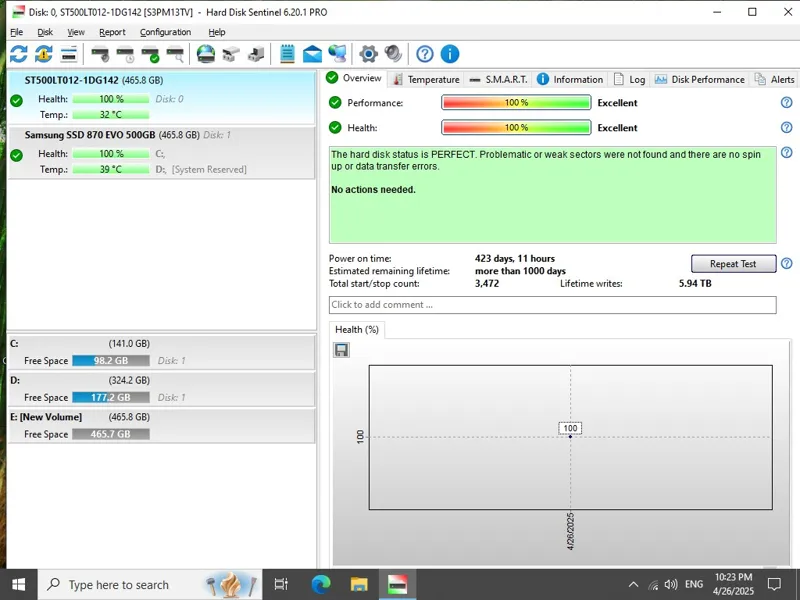The width and height of the screenshot is (800, 600).
Task: Click the disk-with-shield toolbar icon
Action: coord(100,54)
